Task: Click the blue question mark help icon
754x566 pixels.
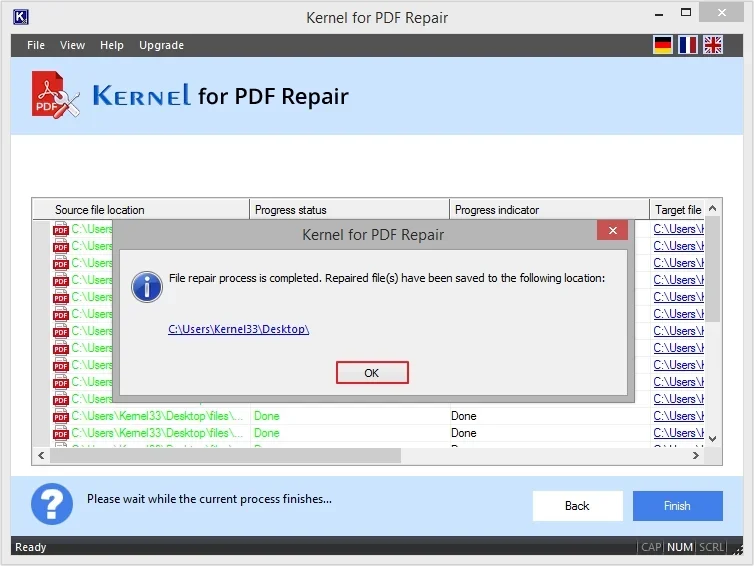Action: 52,503
